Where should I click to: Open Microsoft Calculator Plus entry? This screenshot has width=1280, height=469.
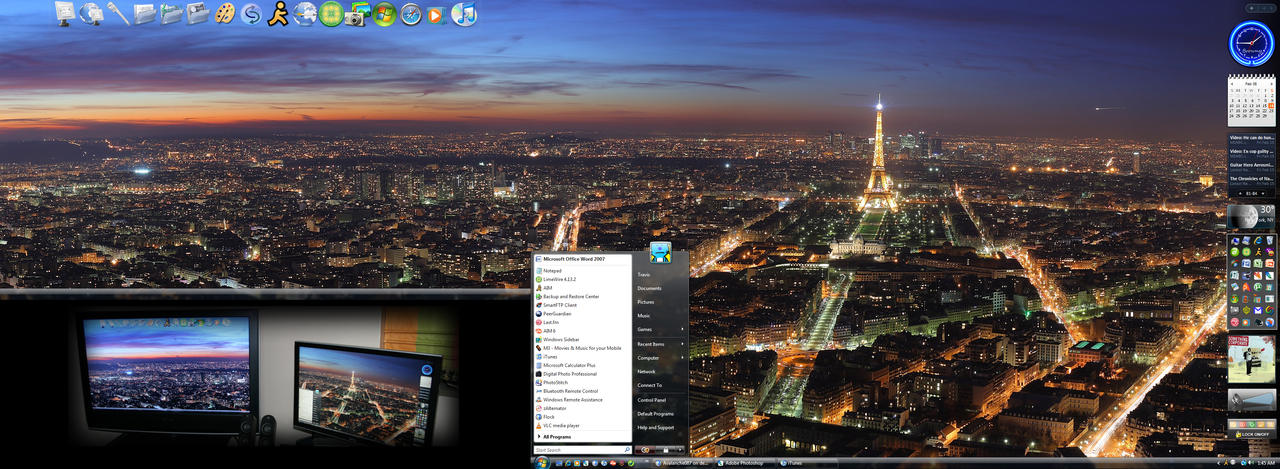coord(583,365)
